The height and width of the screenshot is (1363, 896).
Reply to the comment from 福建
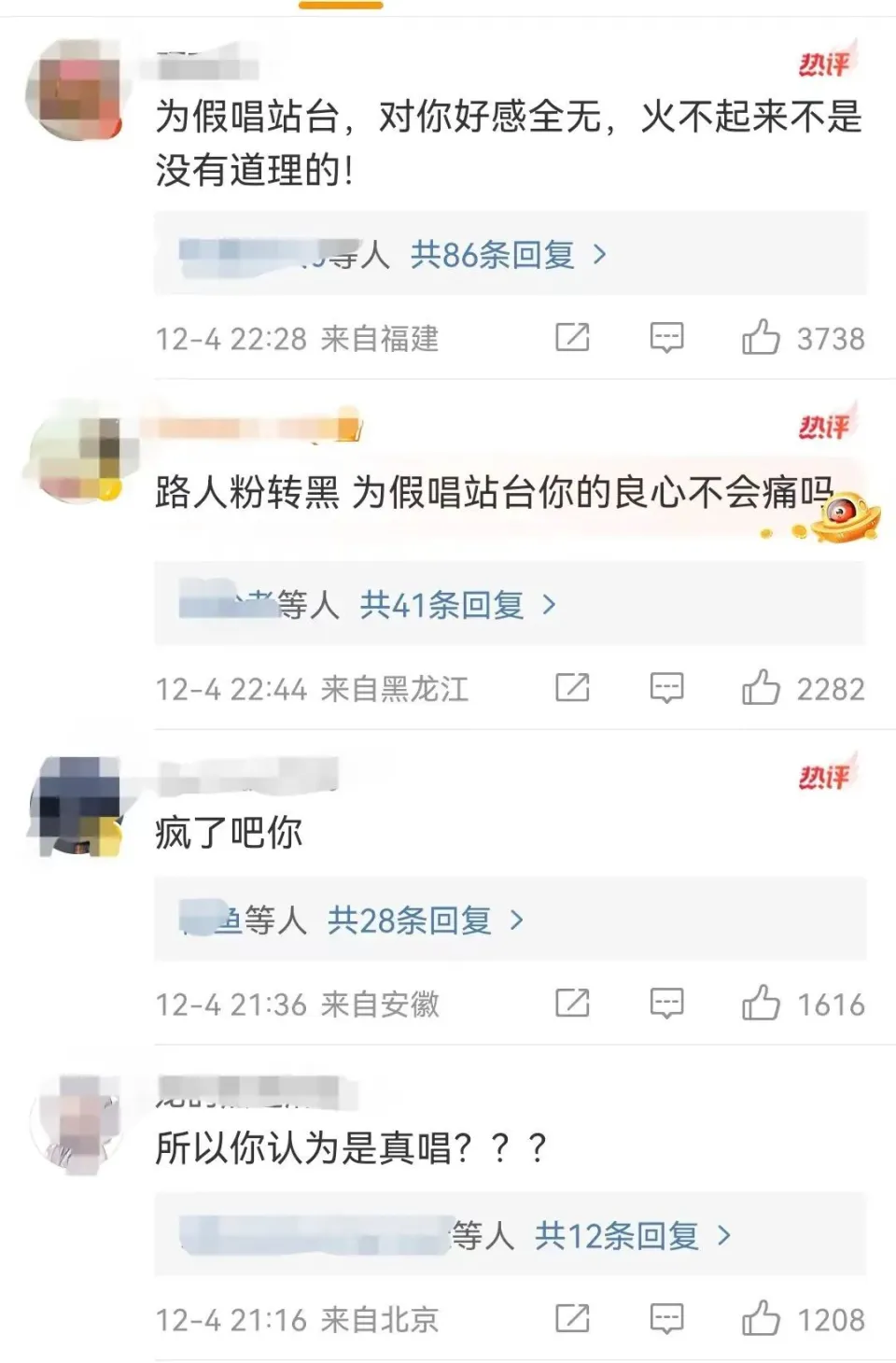tap(666, 338)
